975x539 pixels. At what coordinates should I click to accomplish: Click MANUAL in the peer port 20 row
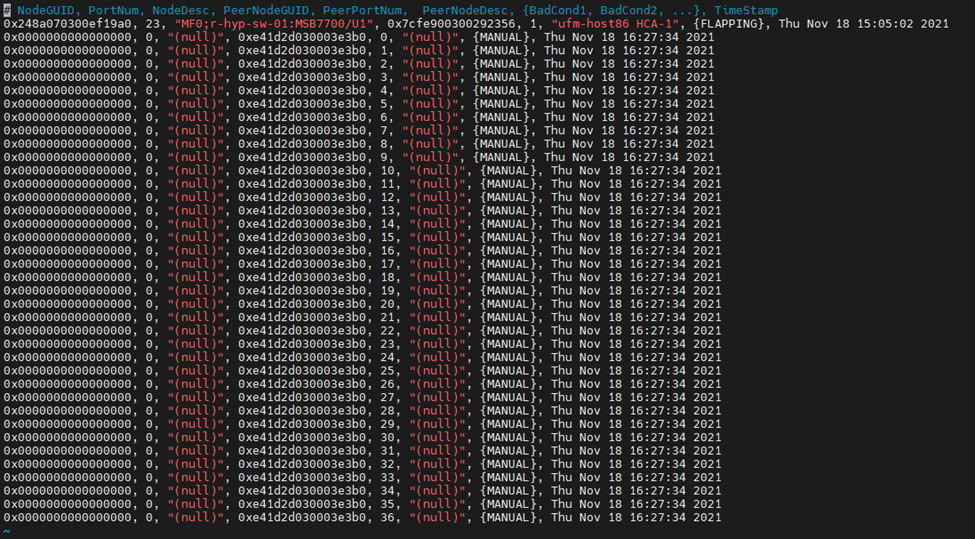click(512, 304)
